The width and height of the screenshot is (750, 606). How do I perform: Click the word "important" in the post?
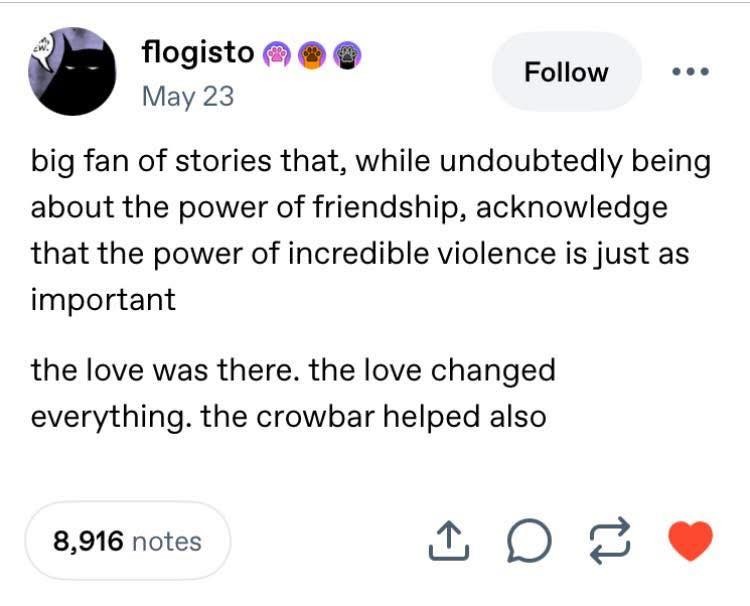click(x=103, y=300)
